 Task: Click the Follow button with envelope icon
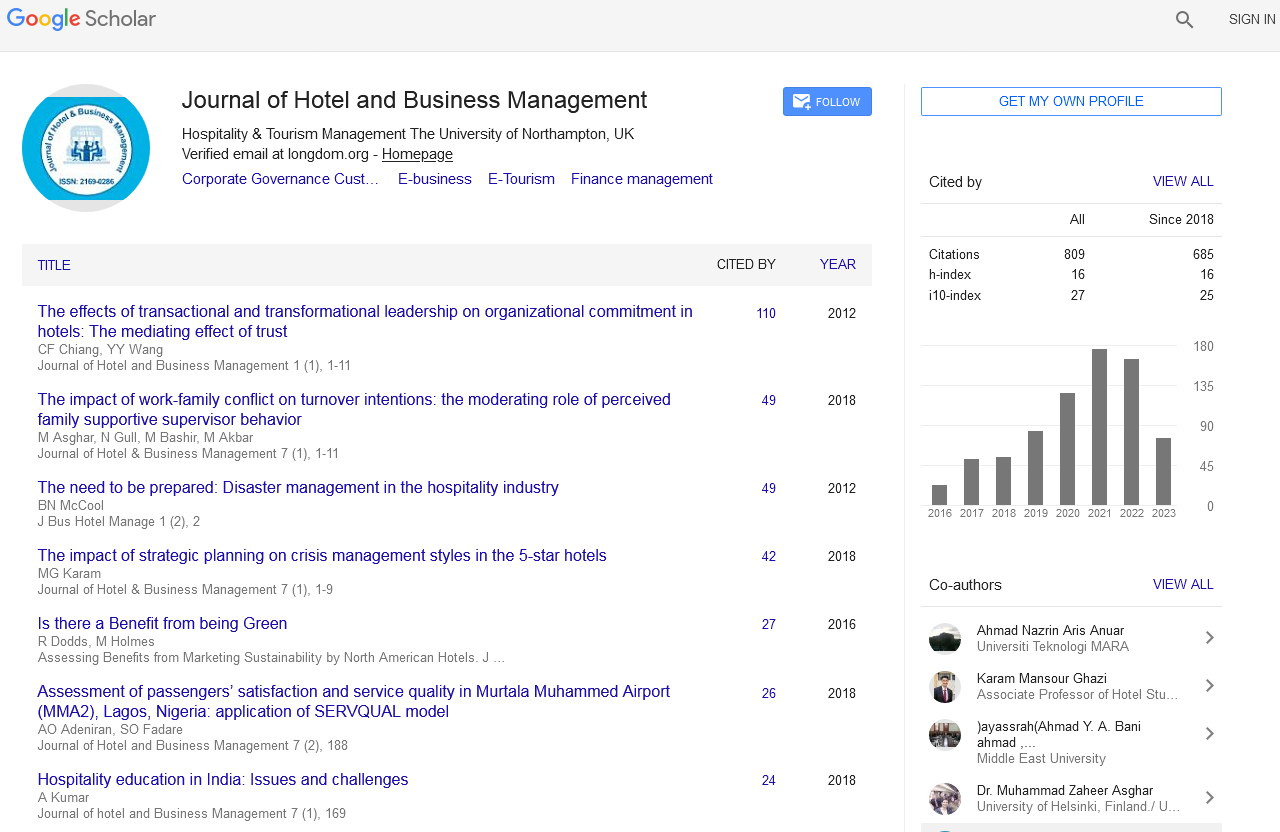click(827, 102)
